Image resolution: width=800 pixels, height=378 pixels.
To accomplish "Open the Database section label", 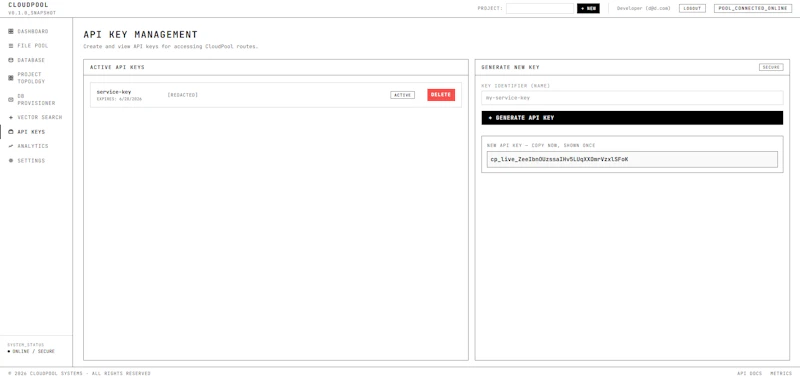I will [x=31, y=60].
